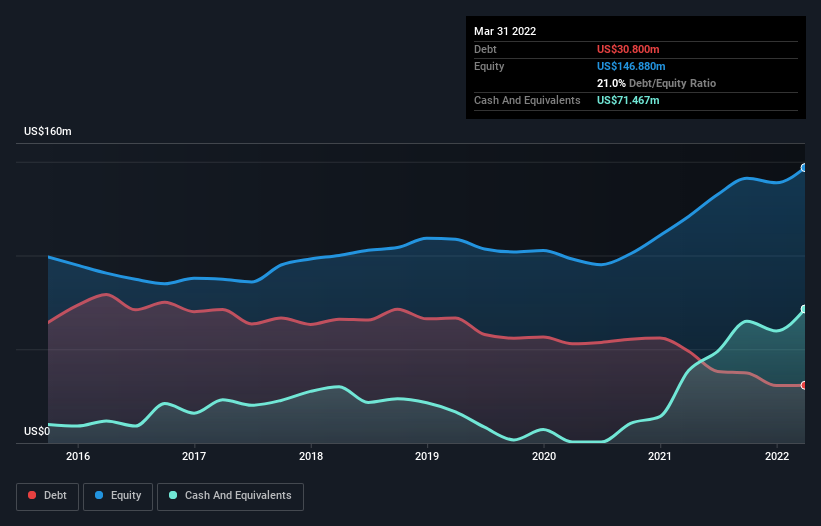Screen dimensions: 821x526
Task: Click the US$71.467m cash value
Action: [x=628, y=100]
